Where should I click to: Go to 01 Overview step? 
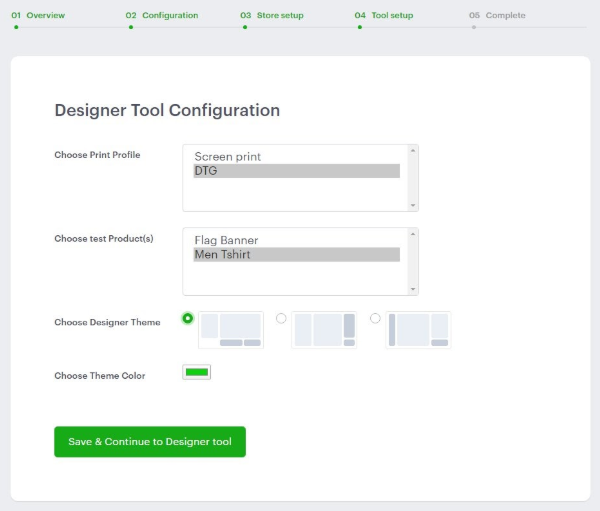click(x=38, y=16)
